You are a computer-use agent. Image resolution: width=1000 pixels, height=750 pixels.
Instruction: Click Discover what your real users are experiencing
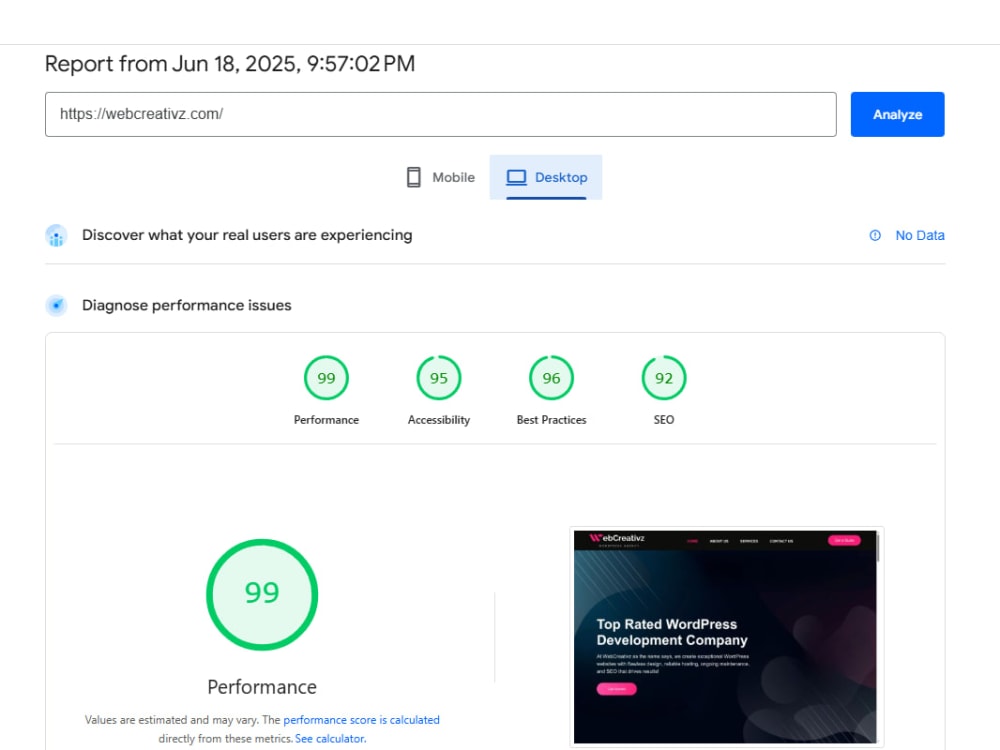click(247, 235)
